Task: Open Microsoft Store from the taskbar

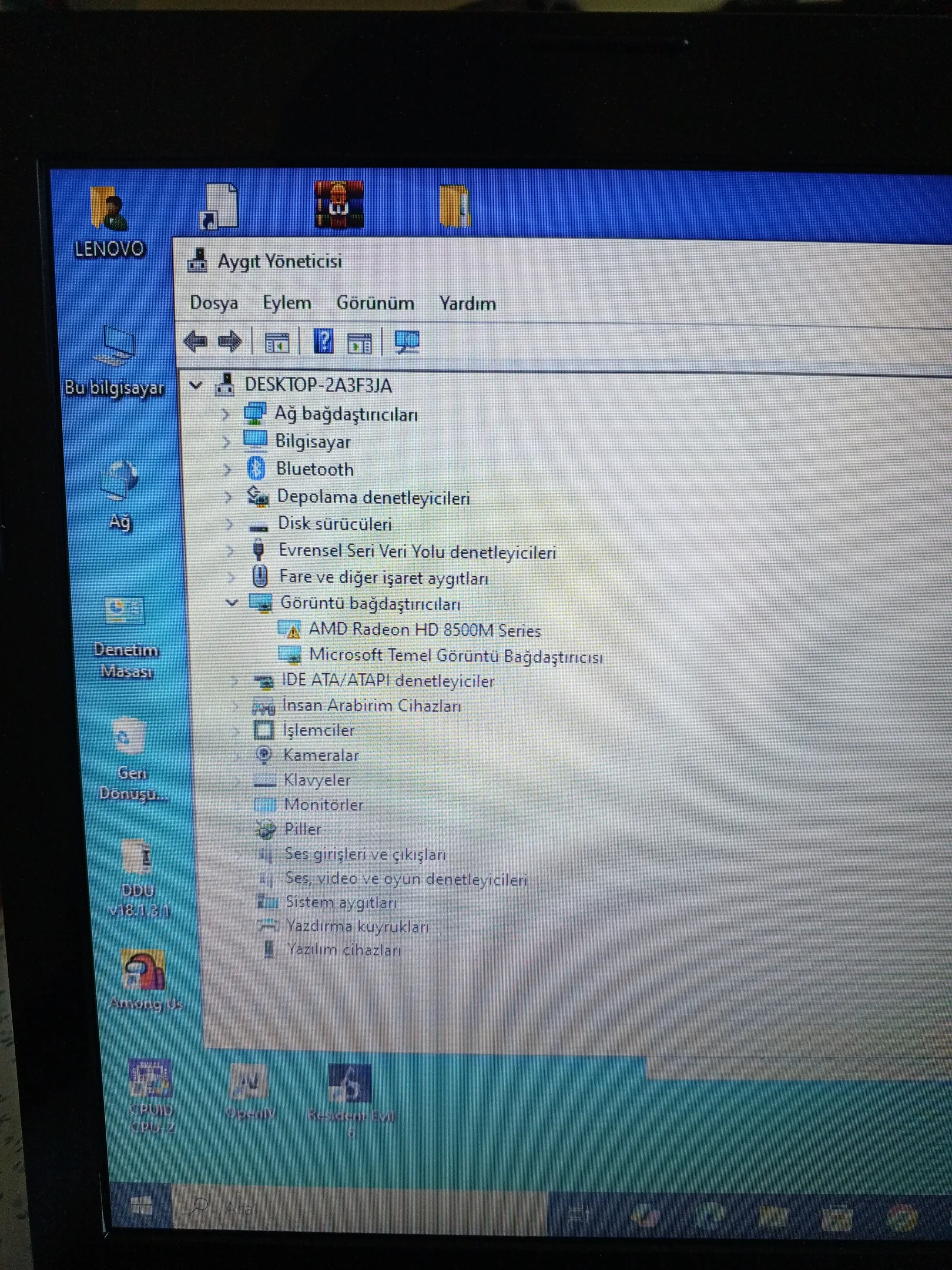Action: (x=837, y=1218)
